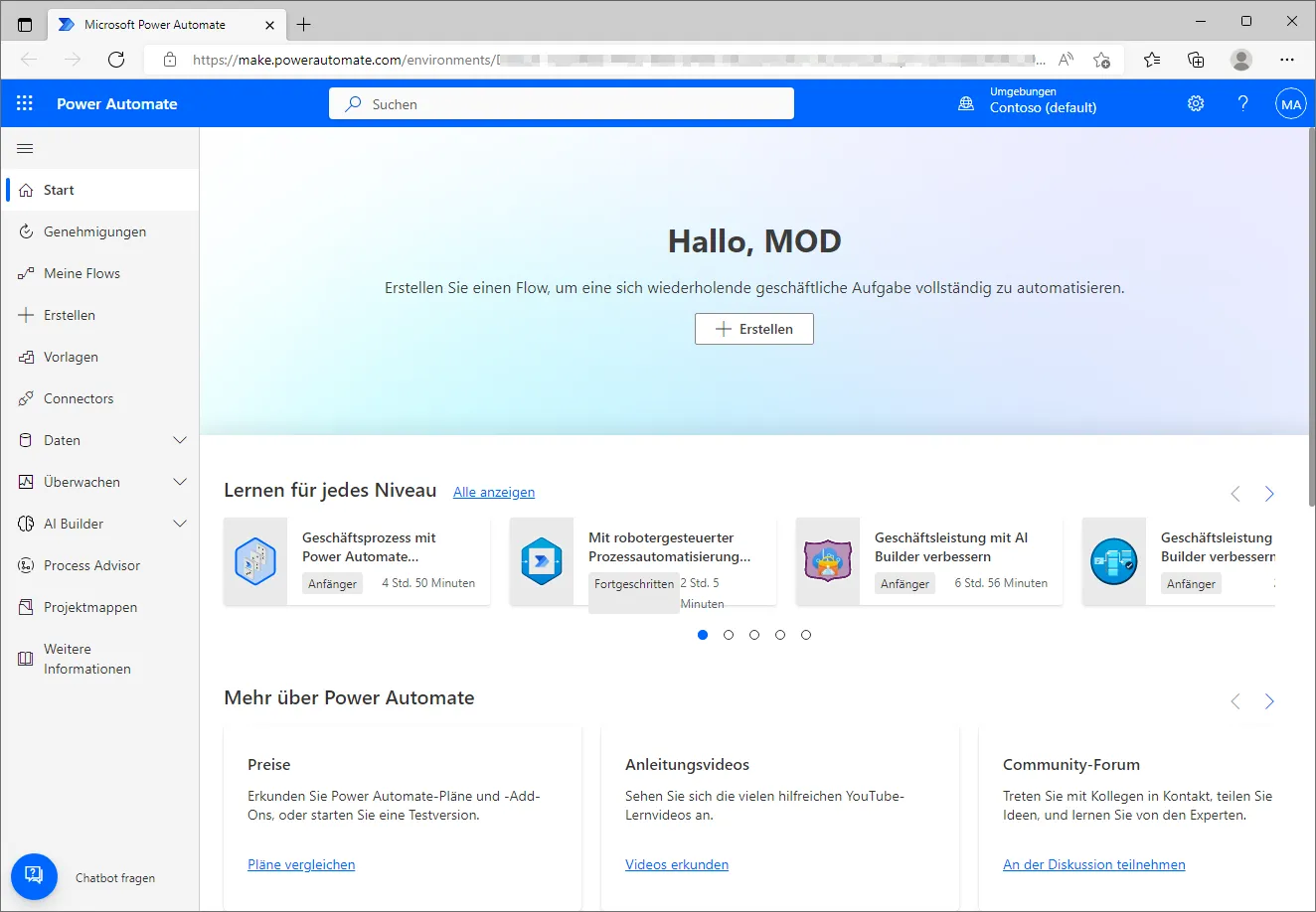Click robotergesteuerter Prozessautomatisierung course icon

(x=542, y=561)
